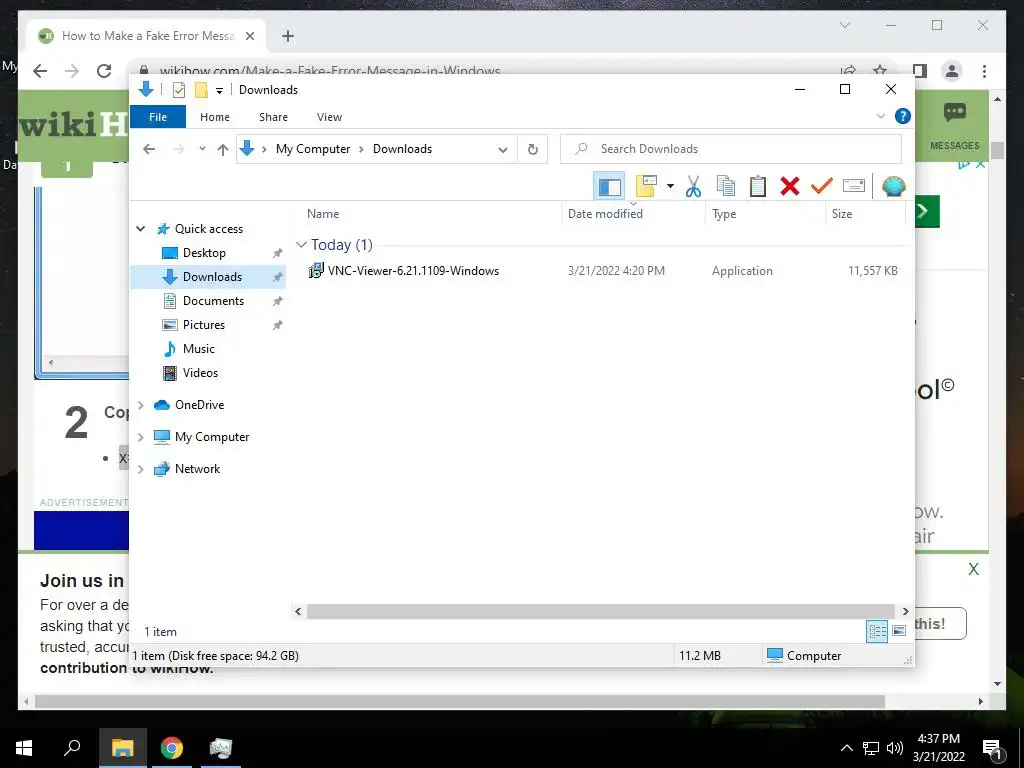
Task: Click Downloads in address breadcrumb
Action: point(402,149)
